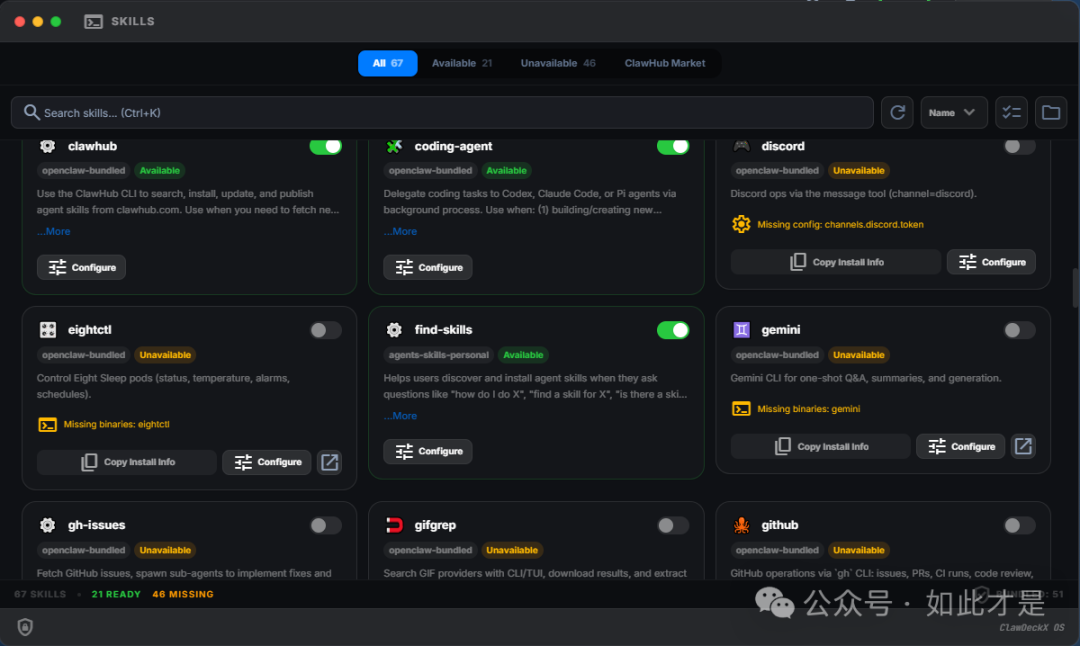Click the search magnifier icon
The image size is (1080, 646).
point(31,112)
